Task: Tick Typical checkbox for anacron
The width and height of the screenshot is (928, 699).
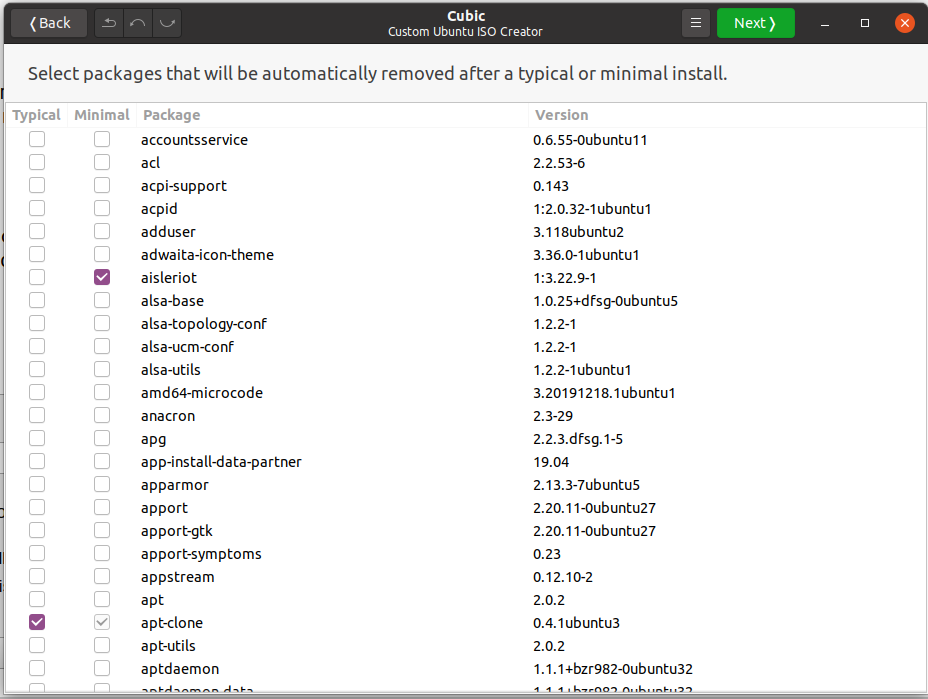Action: point(37,415)
